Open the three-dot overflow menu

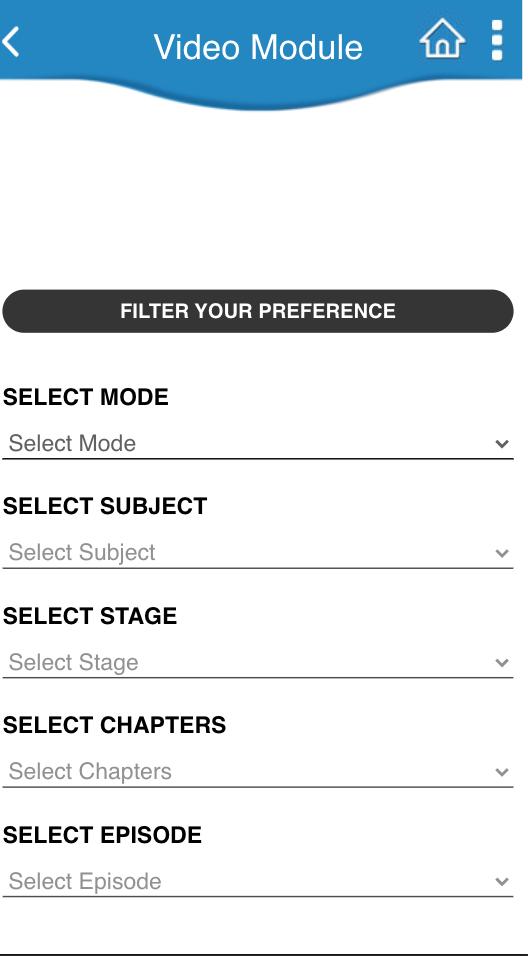pyautogui.click(x=497, y=40)
